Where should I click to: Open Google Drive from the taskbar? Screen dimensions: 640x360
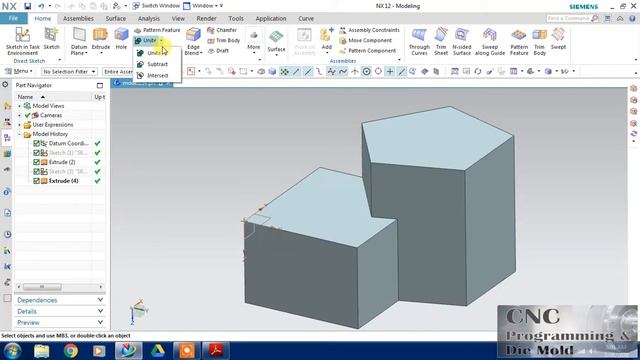coord(158,351)
